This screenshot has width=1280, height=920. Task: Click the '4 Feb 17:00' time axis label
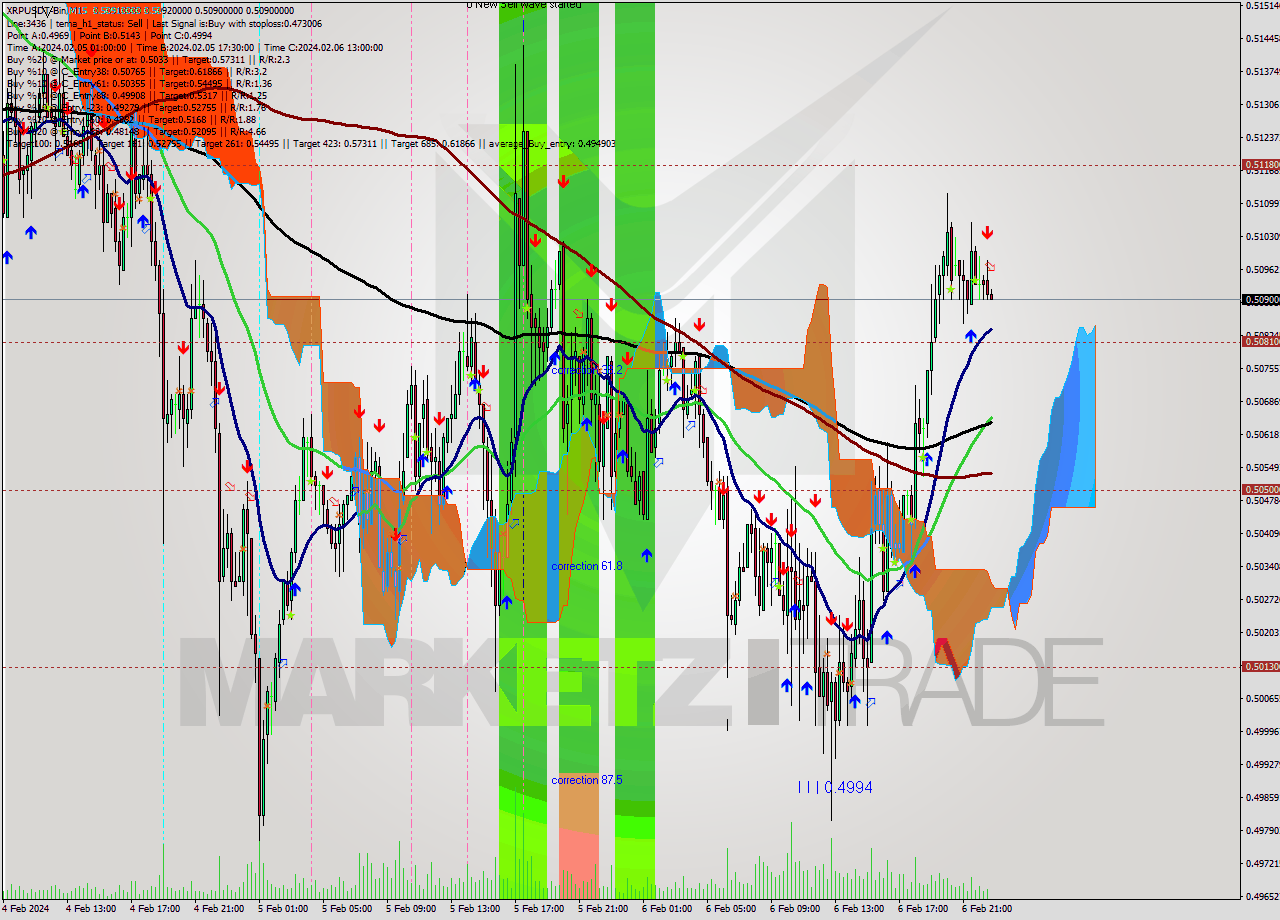(x=155, y=909)
